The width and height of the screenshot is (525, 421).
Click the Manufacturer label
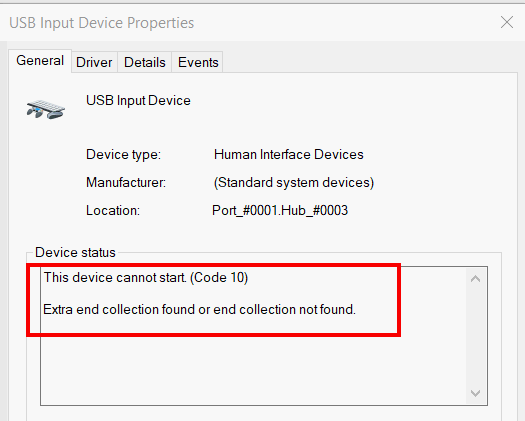pos(126,183)
